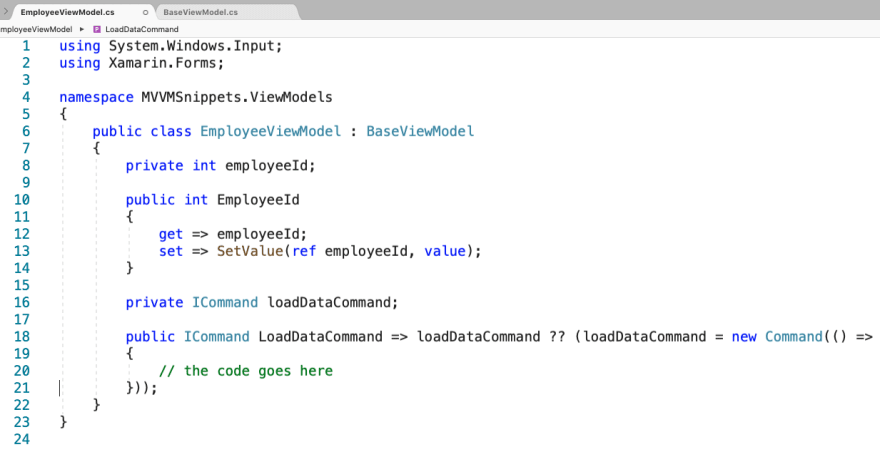The image size is (880, 452).
Task: Click 'System.Windows.Input' in the first using line
Action: tap(191, 46)
